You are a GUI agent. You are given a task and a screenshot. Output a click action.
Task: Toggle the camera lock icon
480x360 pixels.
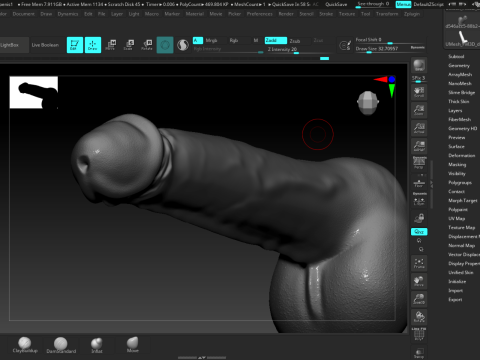point(419,218)
